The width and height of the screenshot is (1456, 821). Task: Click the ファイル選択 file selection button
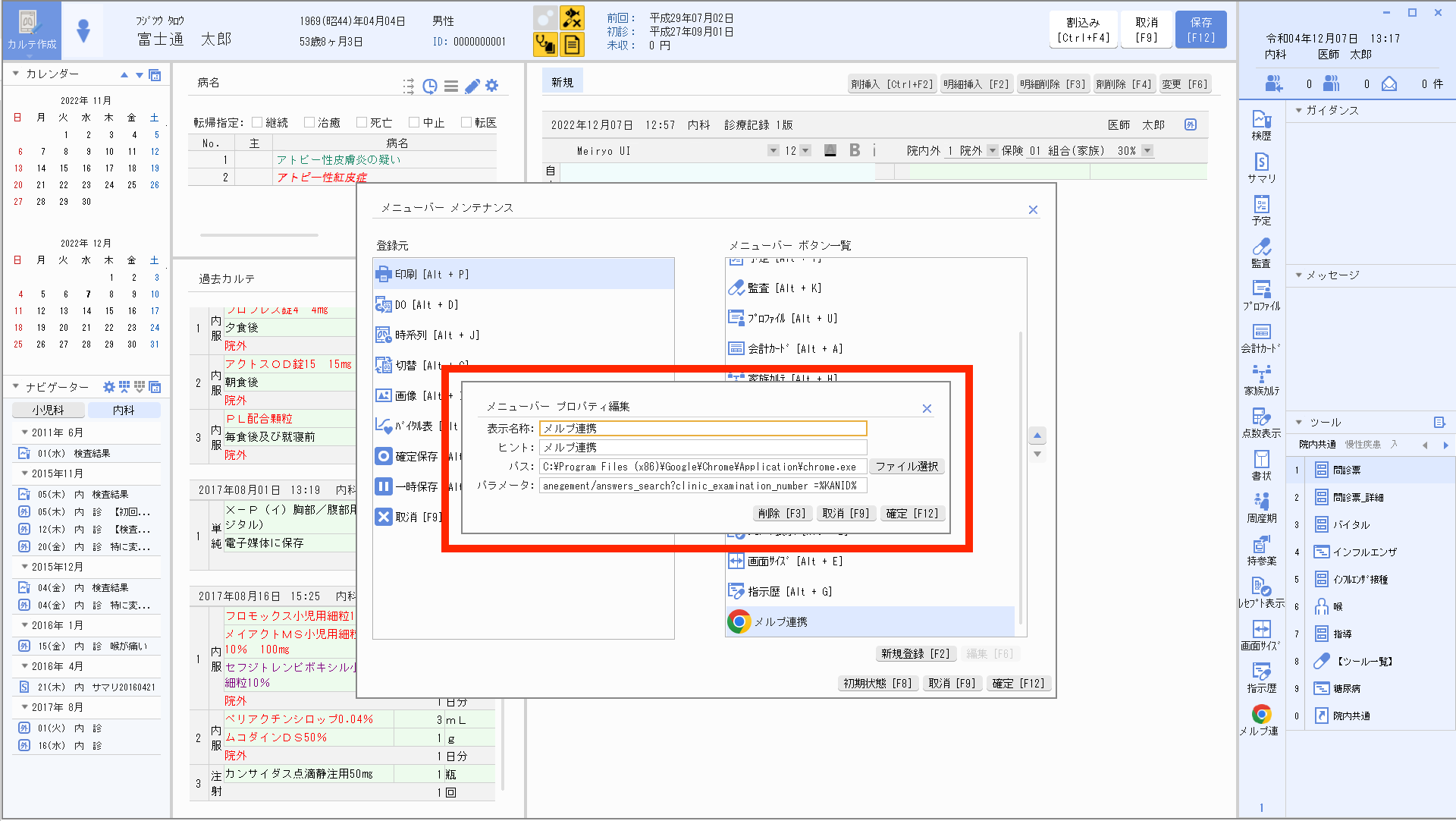click(x=907, y=466)
